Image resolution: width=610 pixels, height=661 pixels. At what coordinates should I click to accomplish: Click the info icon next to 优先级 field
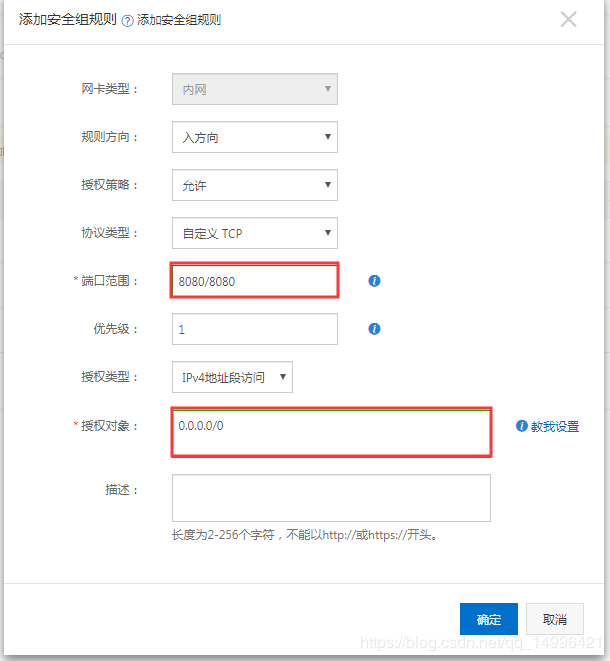click(374, 328)
